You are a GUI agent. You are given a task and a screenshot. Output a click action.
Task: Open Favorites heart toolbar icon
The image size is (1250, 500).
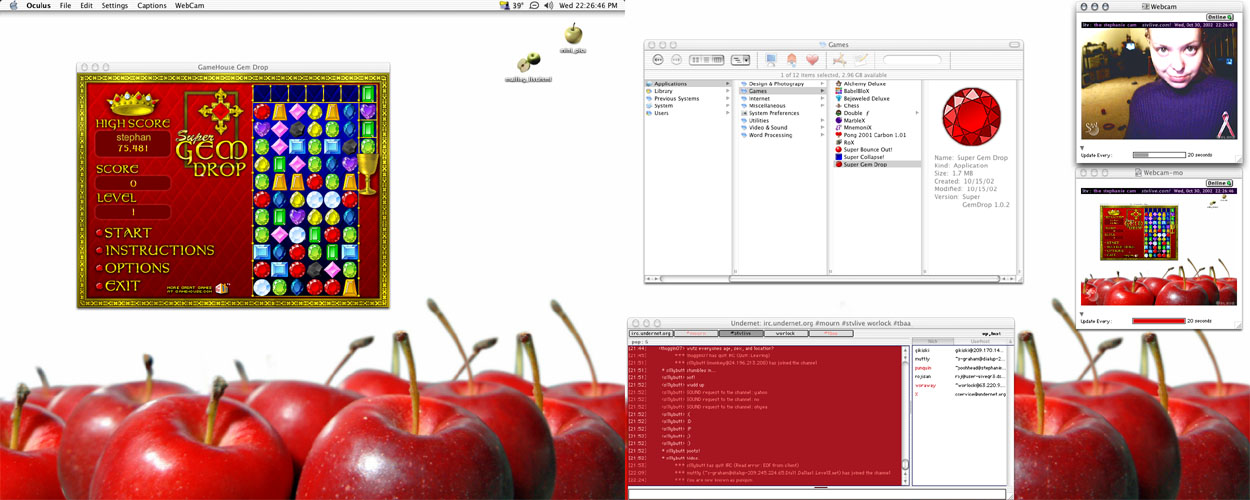pos(812,60)
